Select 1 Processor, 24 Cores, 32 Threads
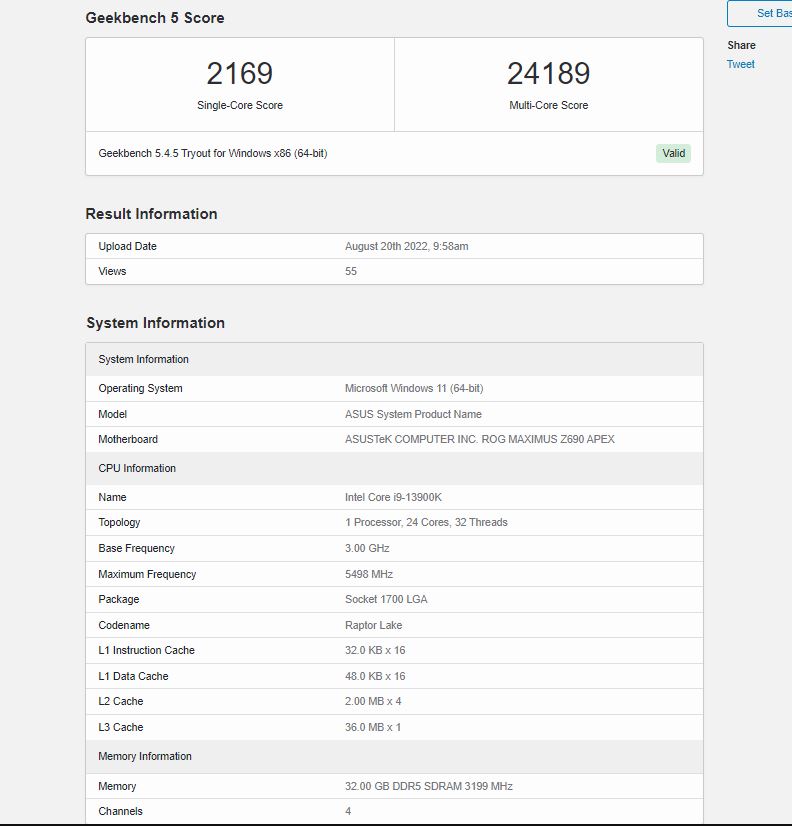Image resolution: width=792 pixels, height=826 pixels. 426,523
